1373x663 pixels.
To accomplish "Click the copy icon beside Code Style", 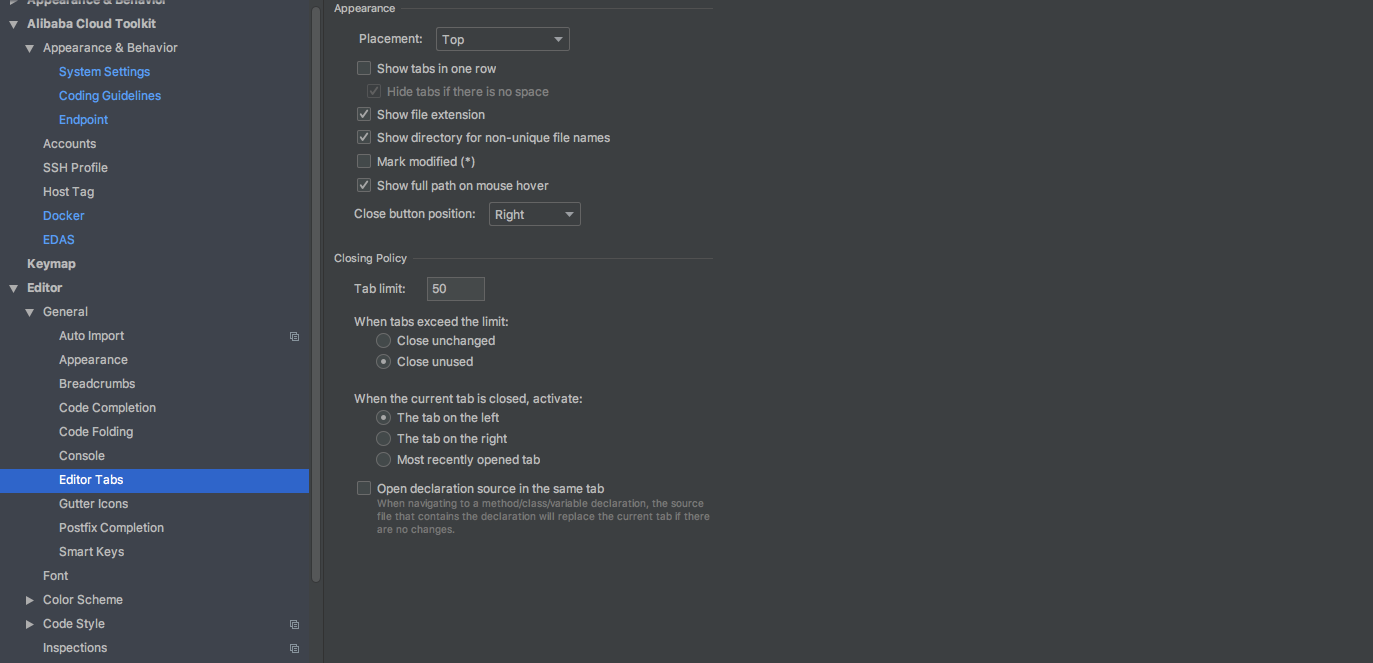I will coord(294,624).
